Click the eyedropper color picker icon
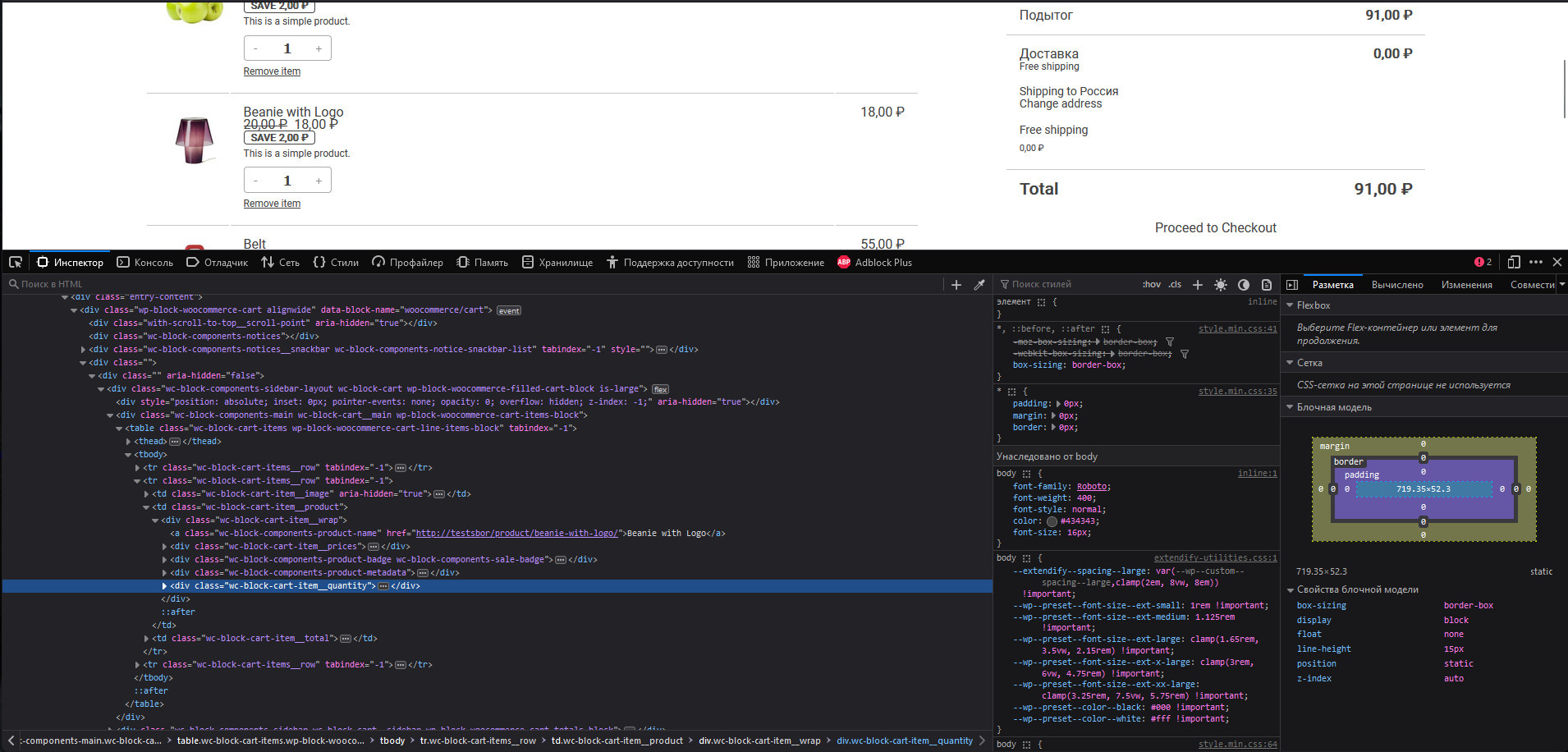 pyautogui.click(x=979, y=285)
